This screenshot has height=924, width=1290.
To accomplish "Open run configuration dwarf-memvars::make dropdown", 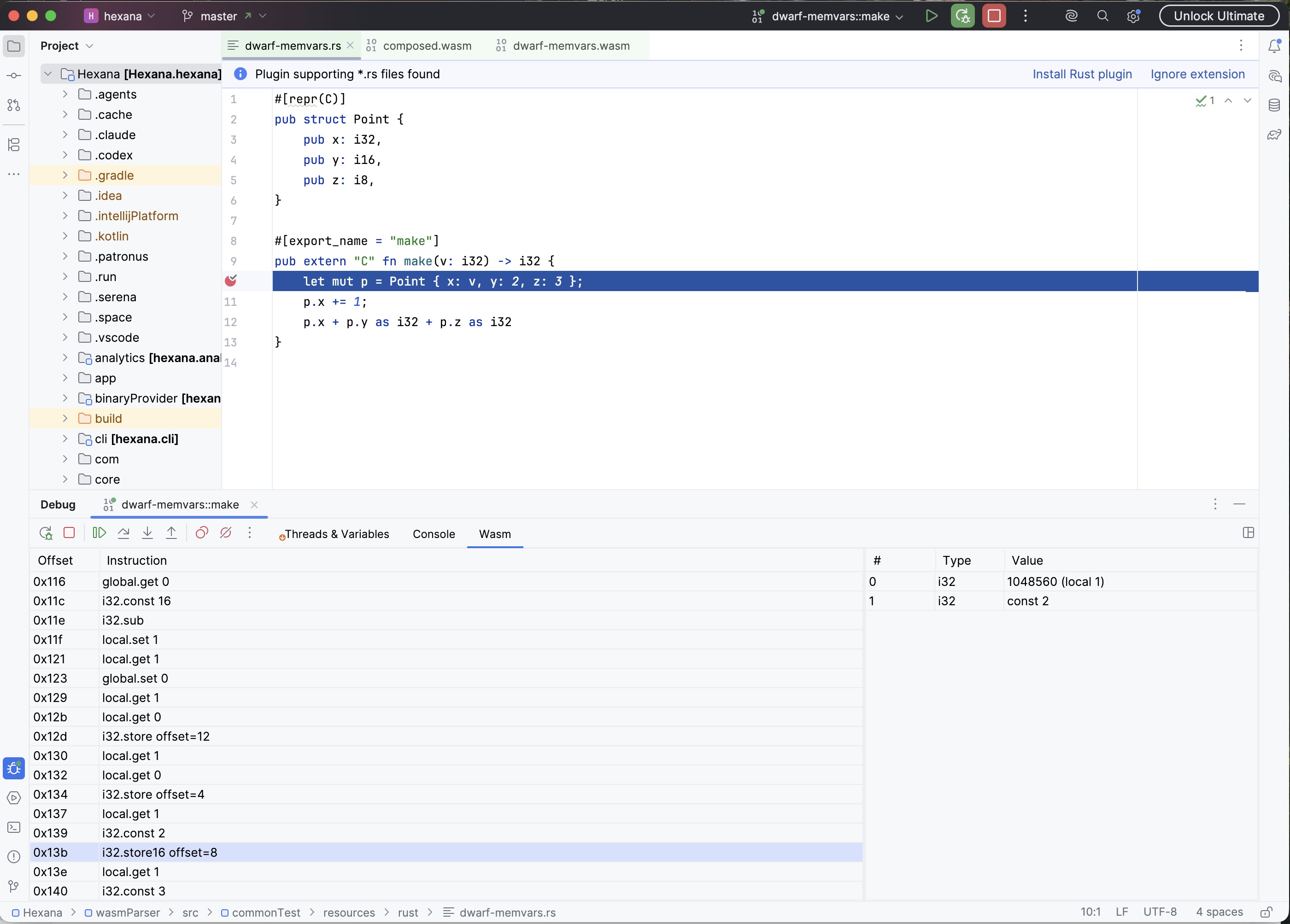I will tap(828, 16).
